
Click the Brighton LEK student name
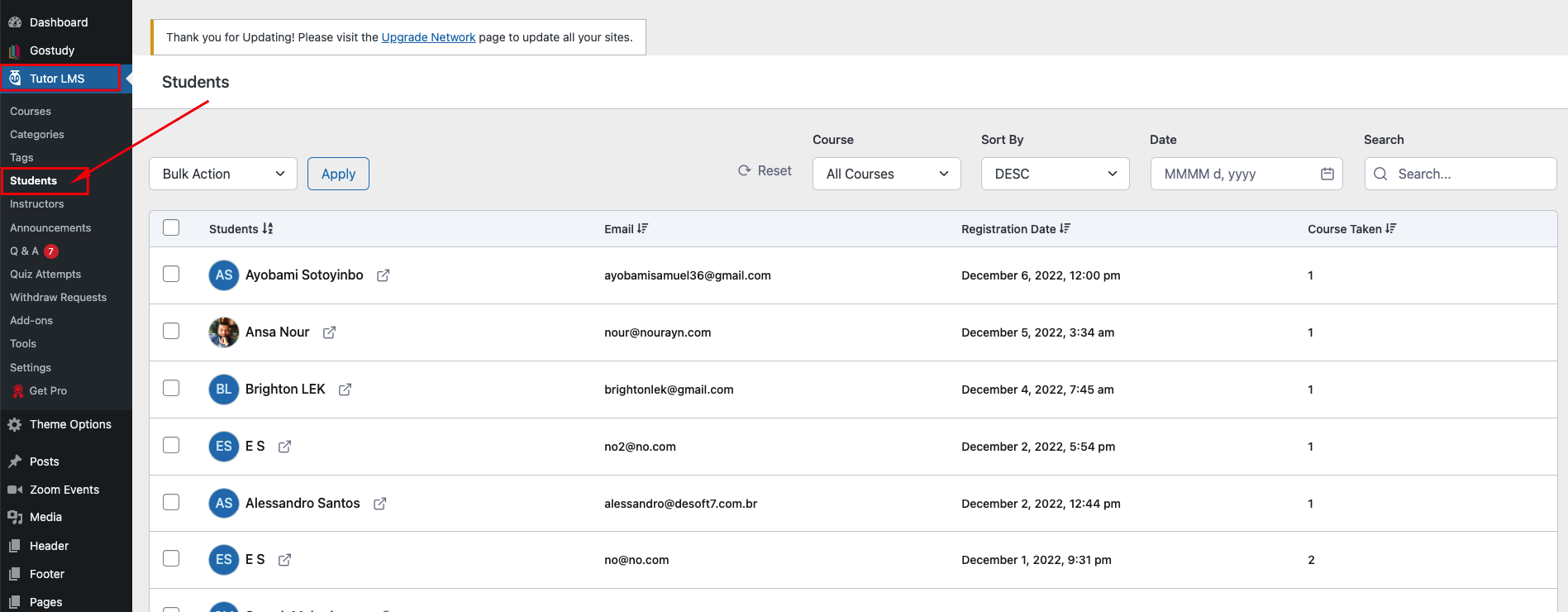click(285, 389)
